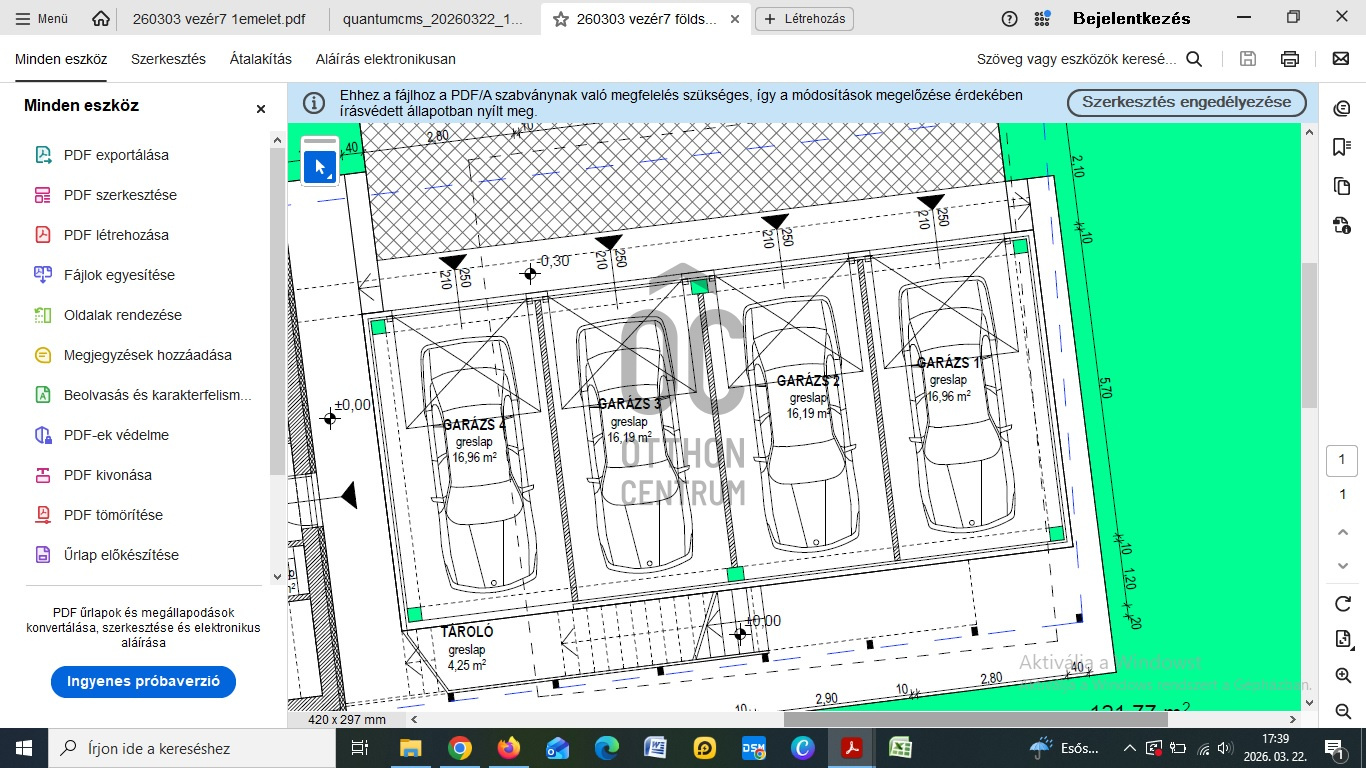Click the print icon in the toolbar

tap(1290, 59)
